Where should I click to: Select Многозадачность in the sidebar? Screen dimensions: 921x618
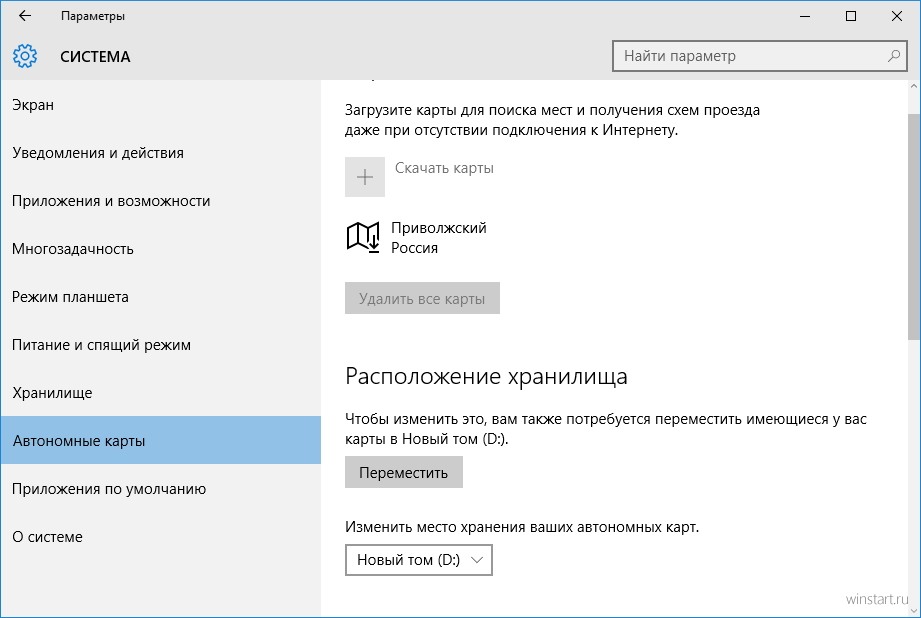[160, 249]
